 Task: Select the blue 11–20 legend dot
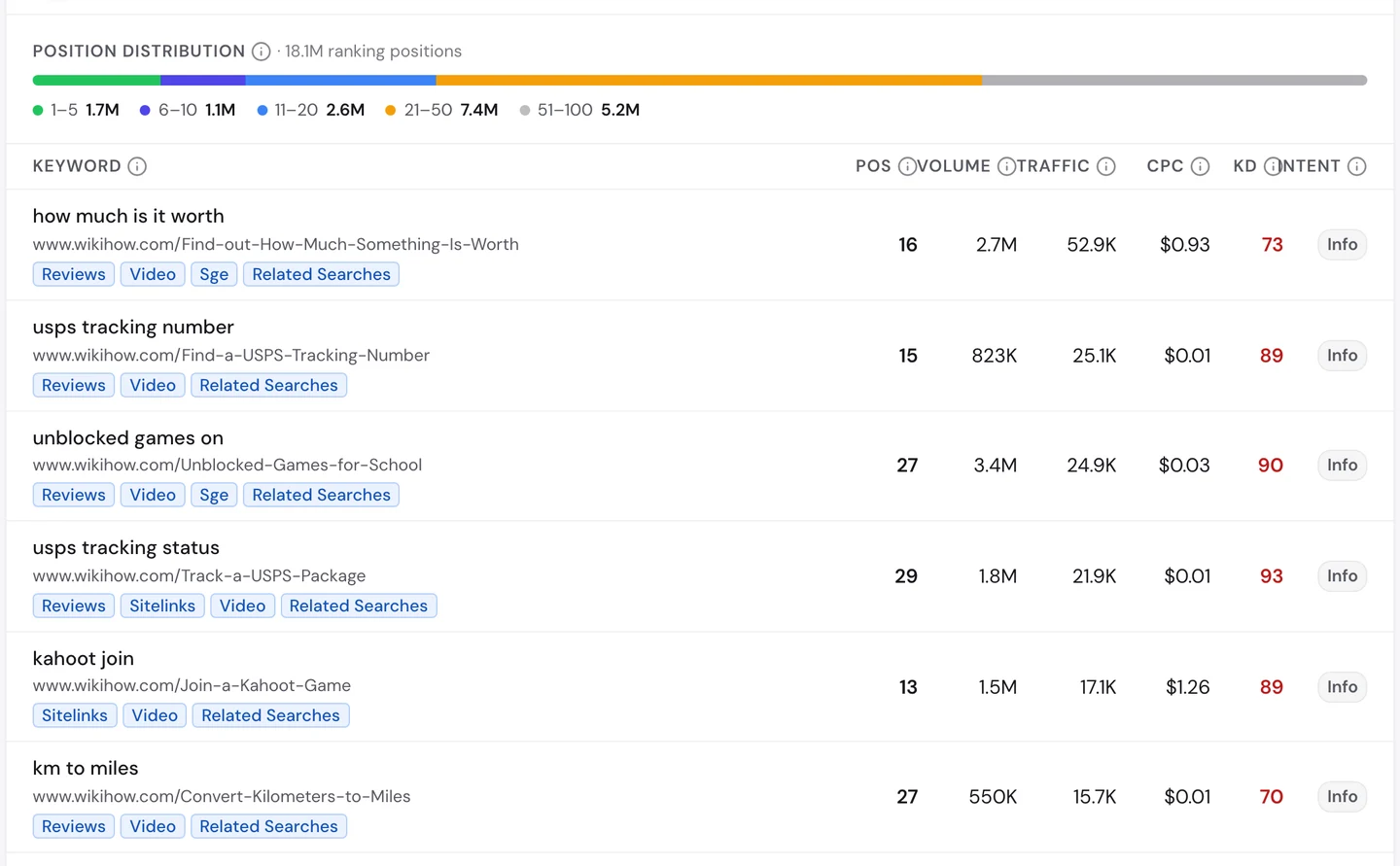262,111
